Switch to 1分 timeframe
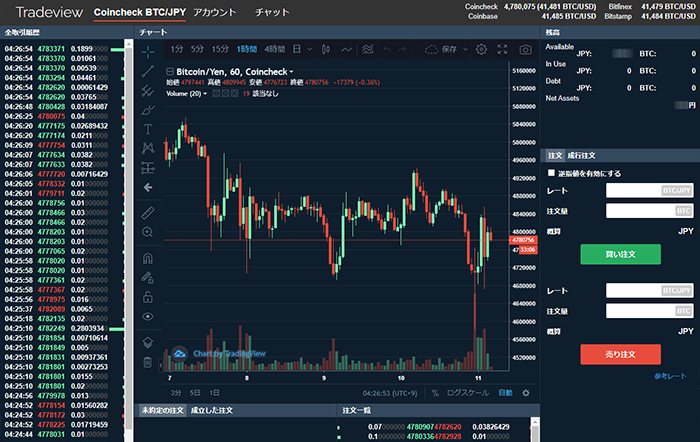The height and width of the screenshot is (442, 700). coord(176,50)
